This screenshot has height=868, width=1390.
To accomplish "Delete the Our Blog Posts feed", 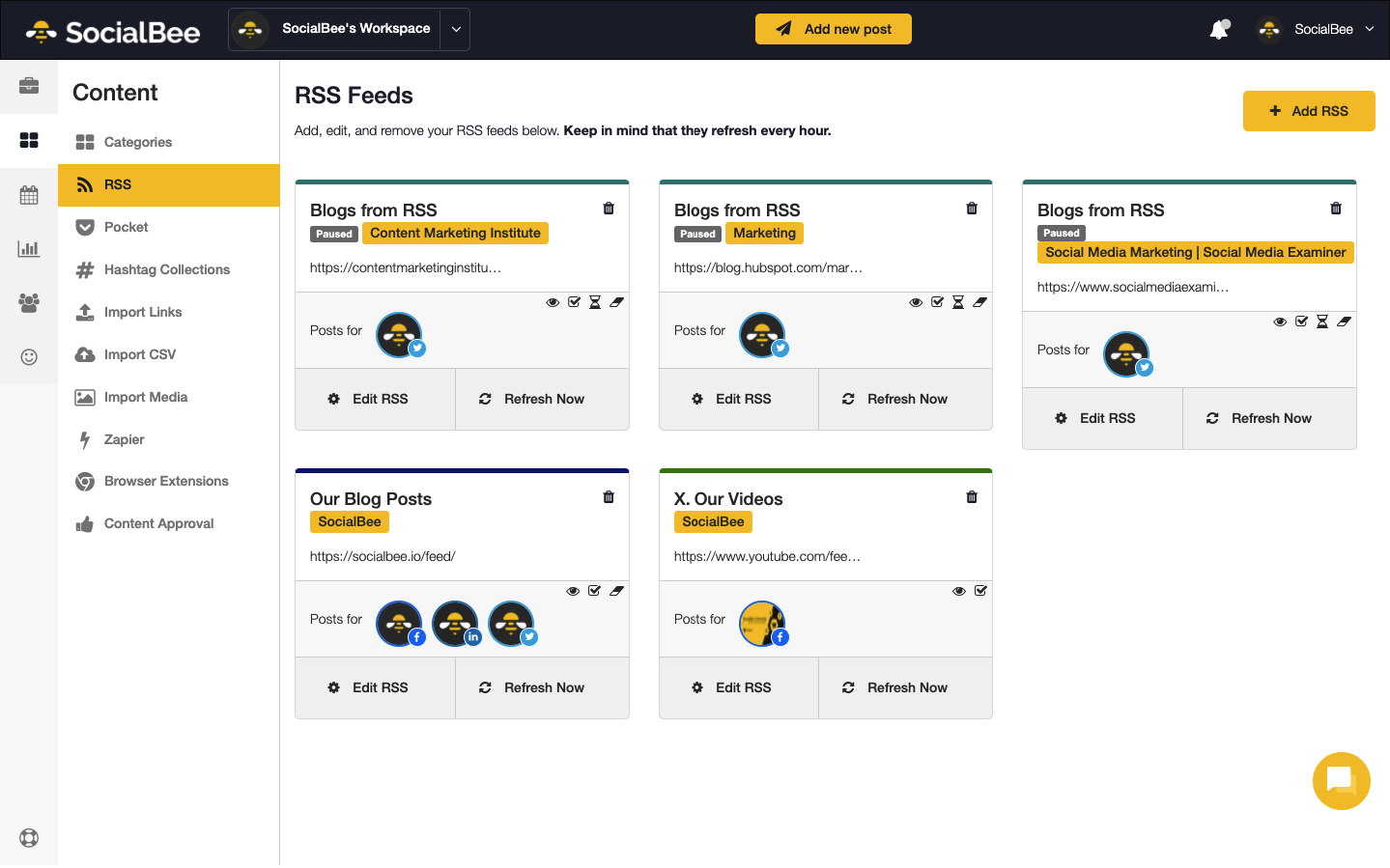I will coord(609,497).
